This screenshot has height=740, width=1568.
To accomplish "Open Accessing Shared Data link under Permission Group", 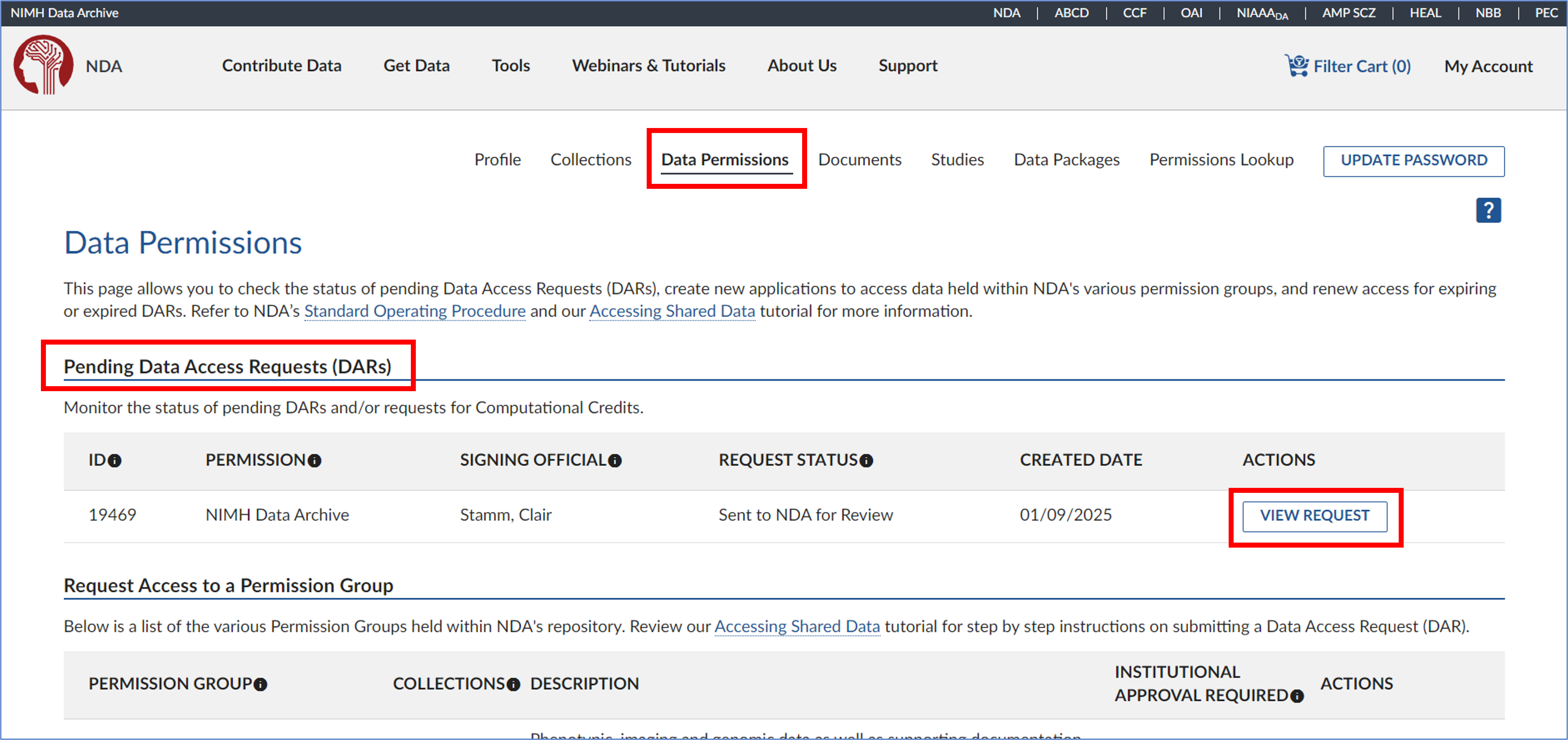I will click(797, 626).
